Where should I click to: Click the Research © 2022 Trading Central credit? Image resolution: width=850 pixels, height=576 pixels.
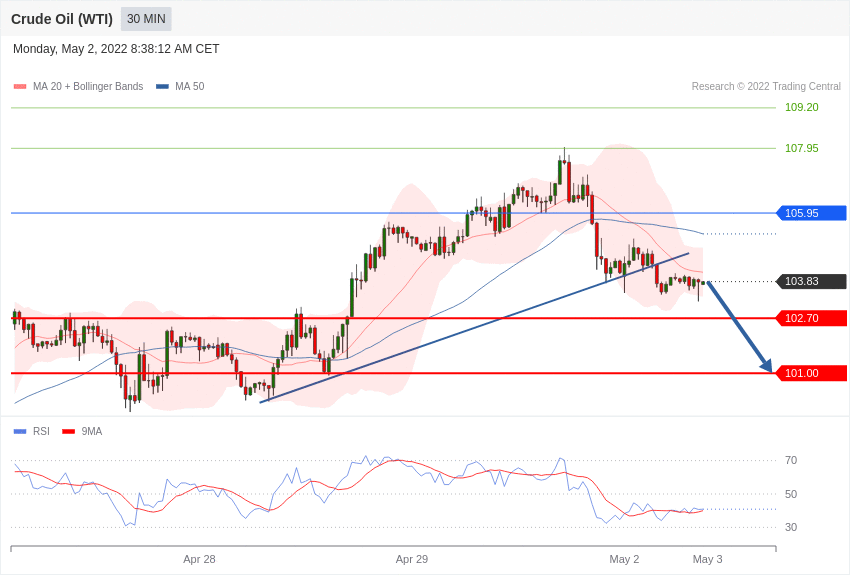click(766, 86)
